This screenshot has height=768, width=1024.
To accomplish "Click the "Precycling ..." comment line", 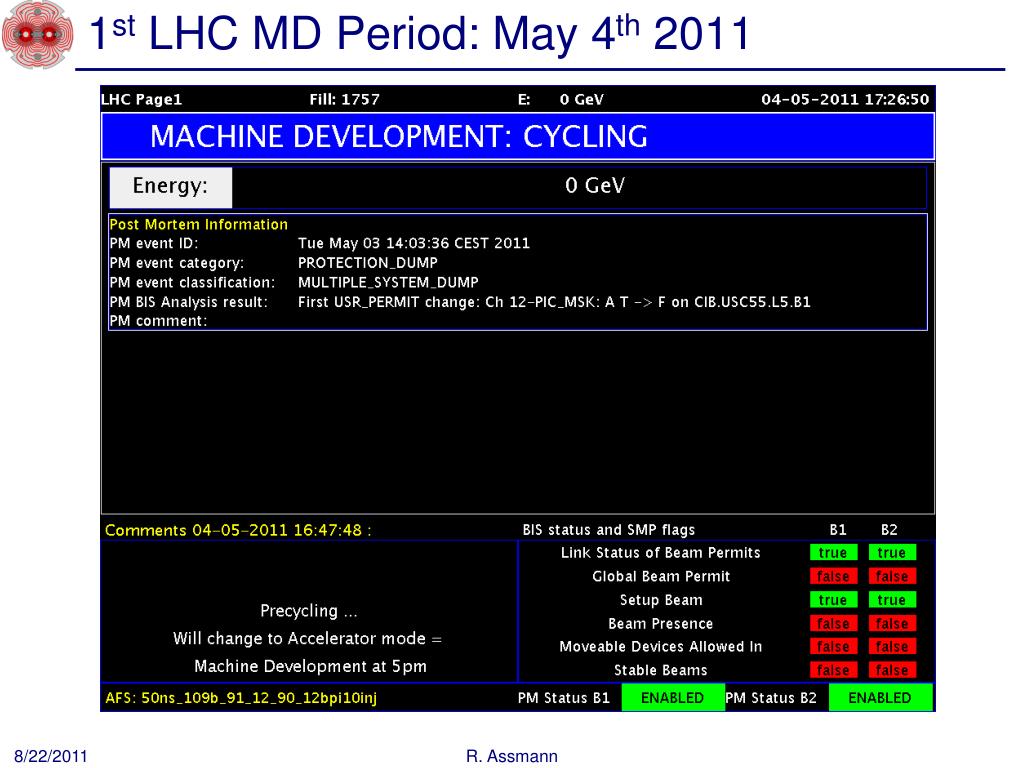I will pos(308,611).
